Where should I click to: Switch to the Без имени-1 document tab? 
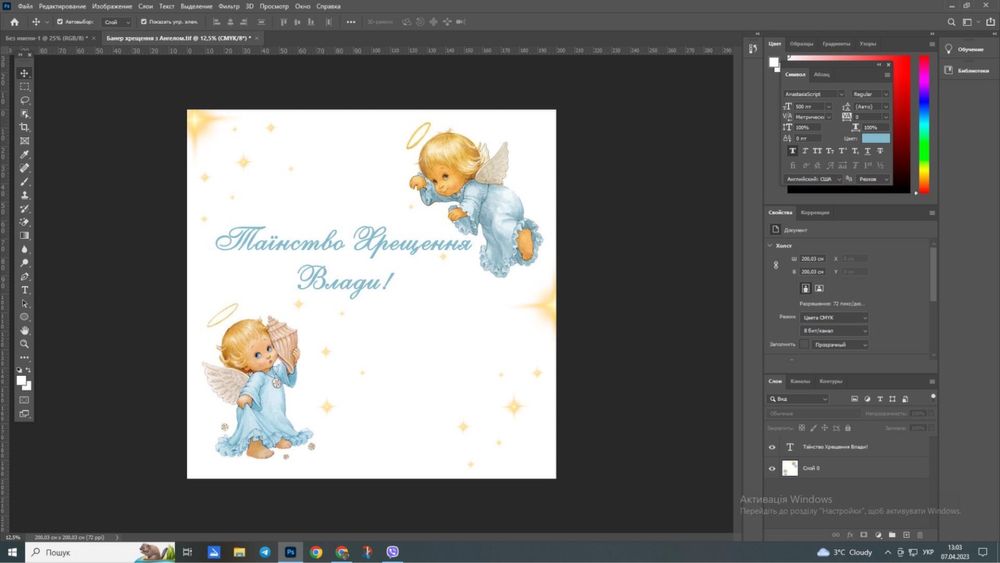pos(46,38)
